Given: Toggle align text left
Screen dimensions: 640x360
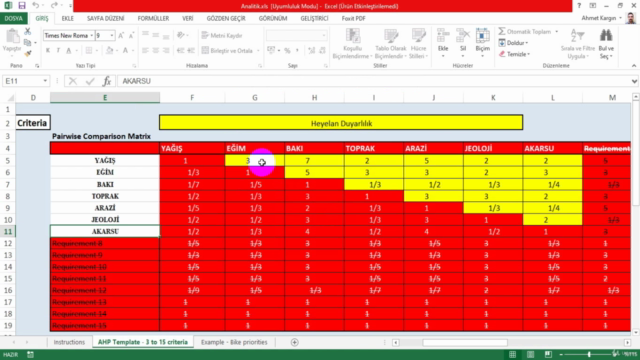Looking at the screenshot, I should [145, 51].
